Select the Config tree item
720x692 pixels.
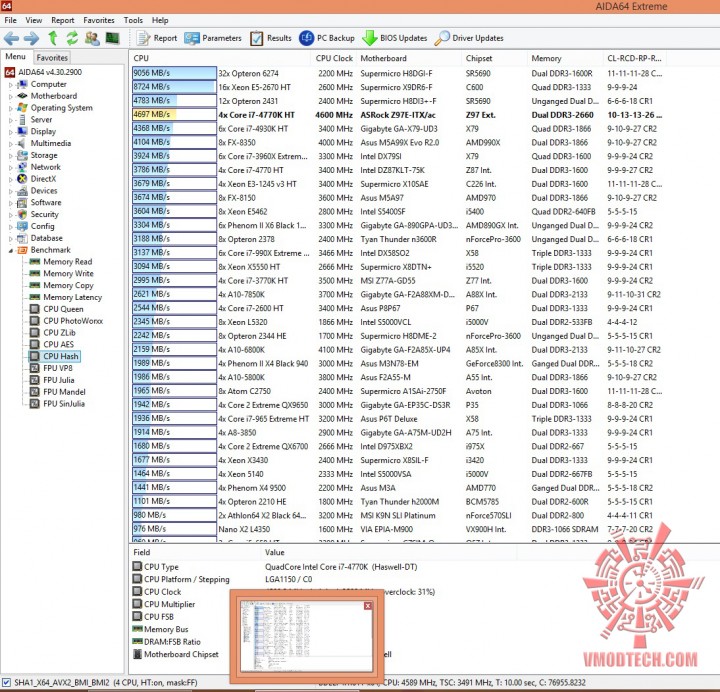(36, 226)
